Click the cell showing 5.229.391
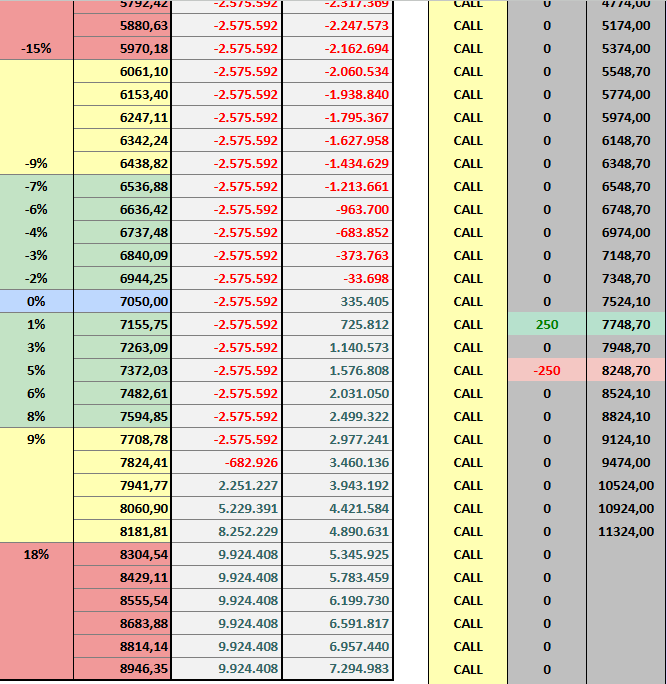The width and height of the screenshot is (667, 684). click(x=227, y=509)
